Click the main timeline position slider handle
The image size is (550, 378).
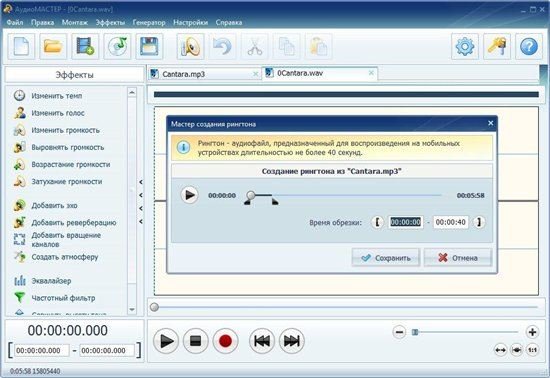pyautogui.click(x=154, y=307)
